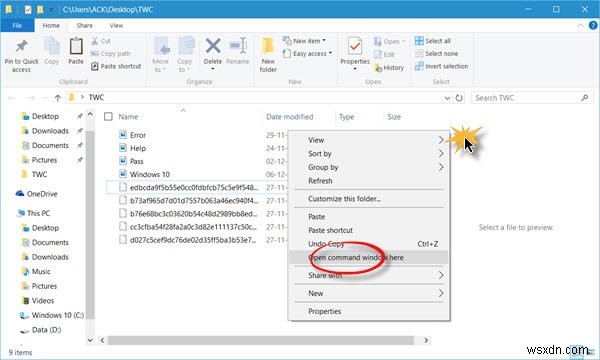Click the Rename icon

click(x=238, y=46)
